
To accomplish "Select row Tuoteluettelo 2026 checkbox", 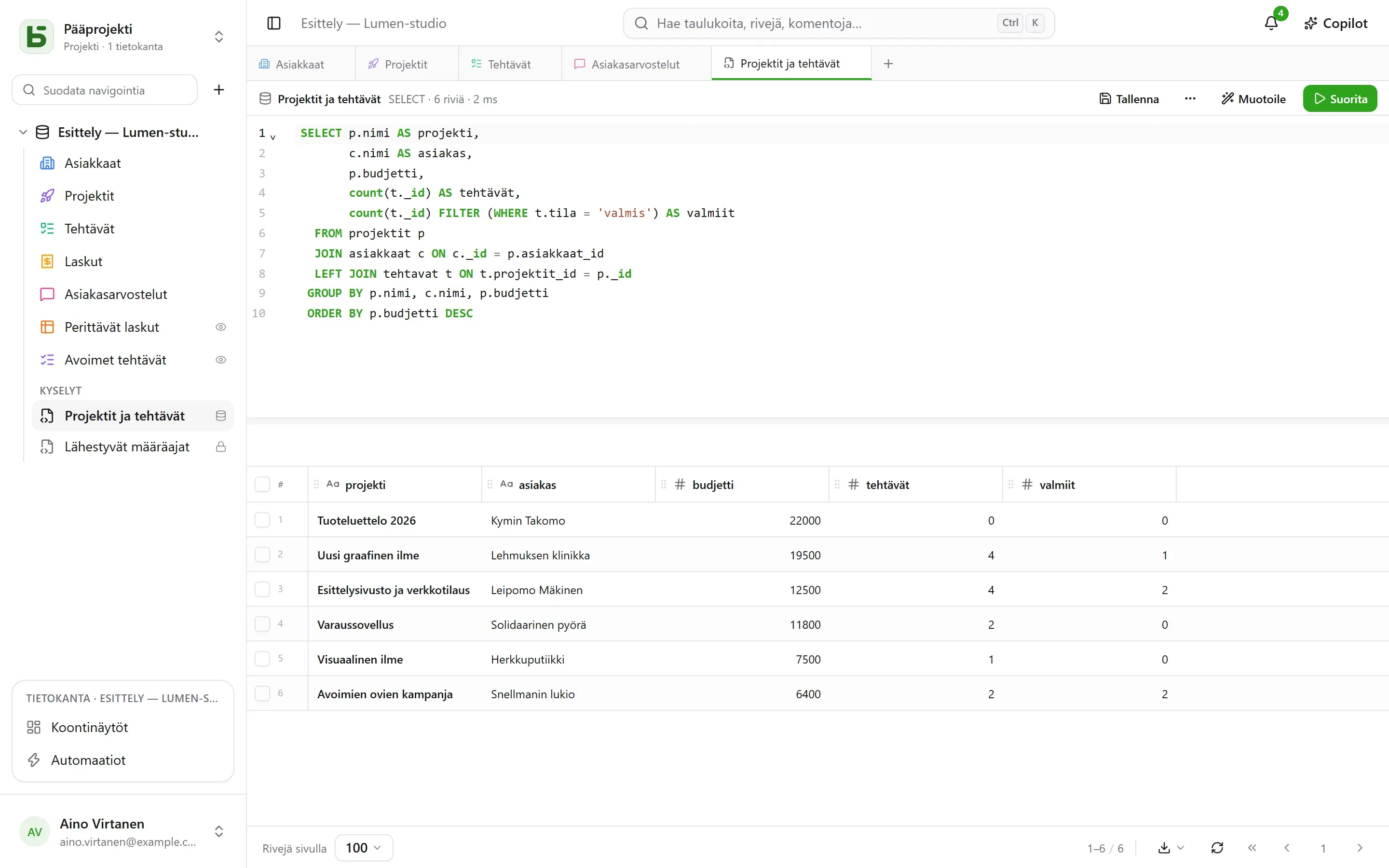I will (262, 519).
